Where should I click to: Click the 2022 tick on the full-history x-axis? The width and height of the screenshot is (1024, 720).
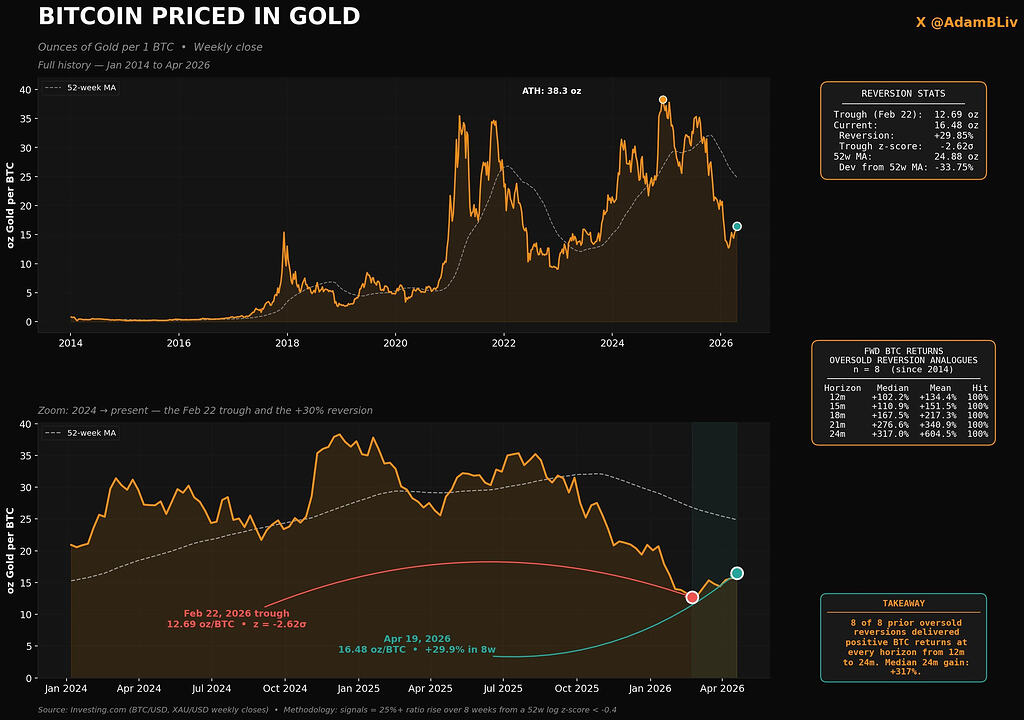coord(503,343)
